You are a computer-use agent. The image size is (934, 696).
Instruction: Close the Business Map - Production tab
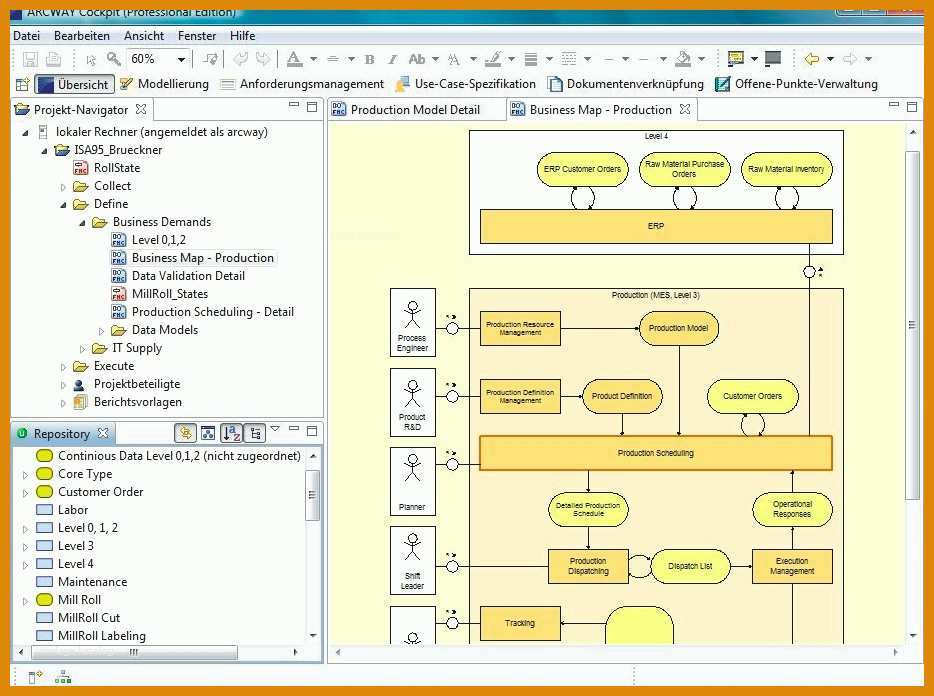[x=685, y=109]
